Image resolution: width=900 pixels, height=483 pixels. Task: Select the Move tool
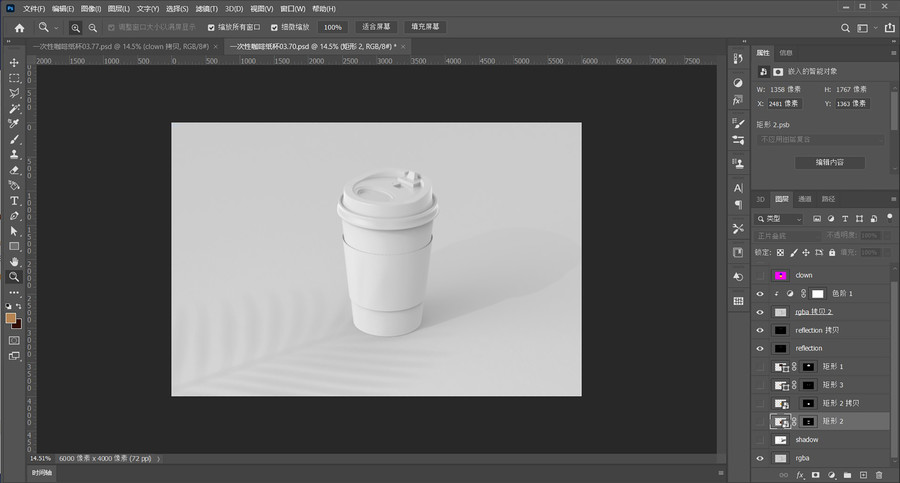pyautogui.click(x=14, y=62)
